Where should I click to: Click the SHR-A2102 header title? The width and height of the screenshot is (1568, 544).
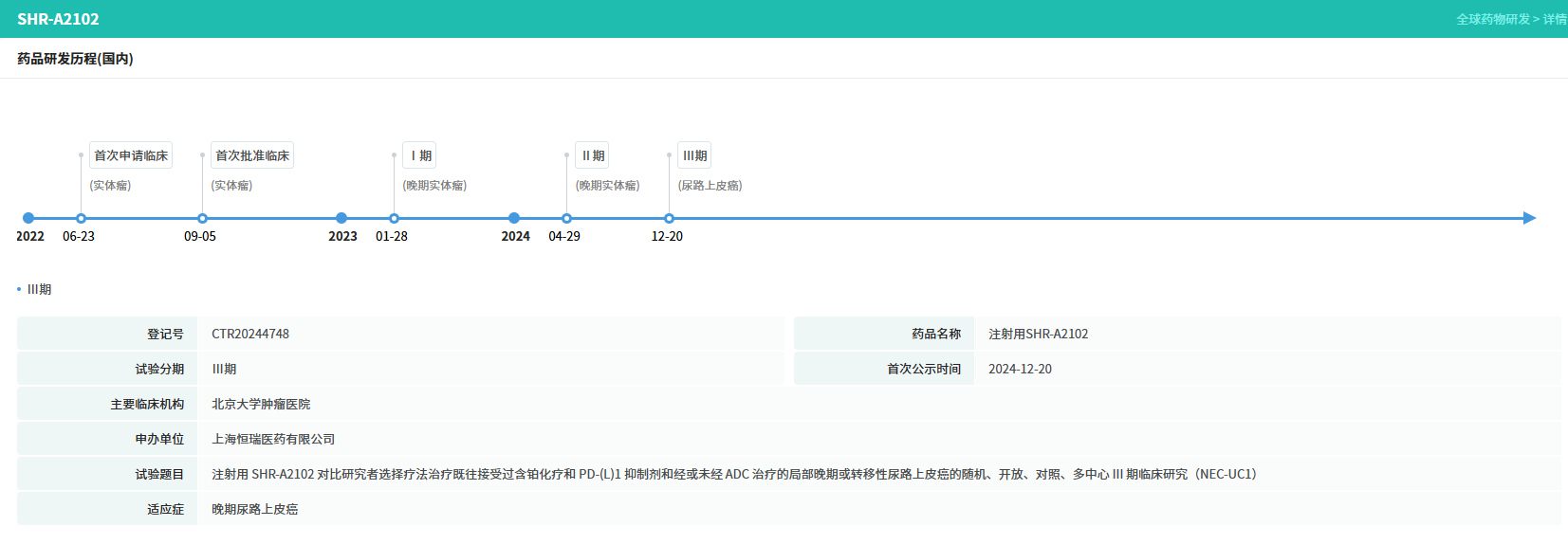[58, 19]
